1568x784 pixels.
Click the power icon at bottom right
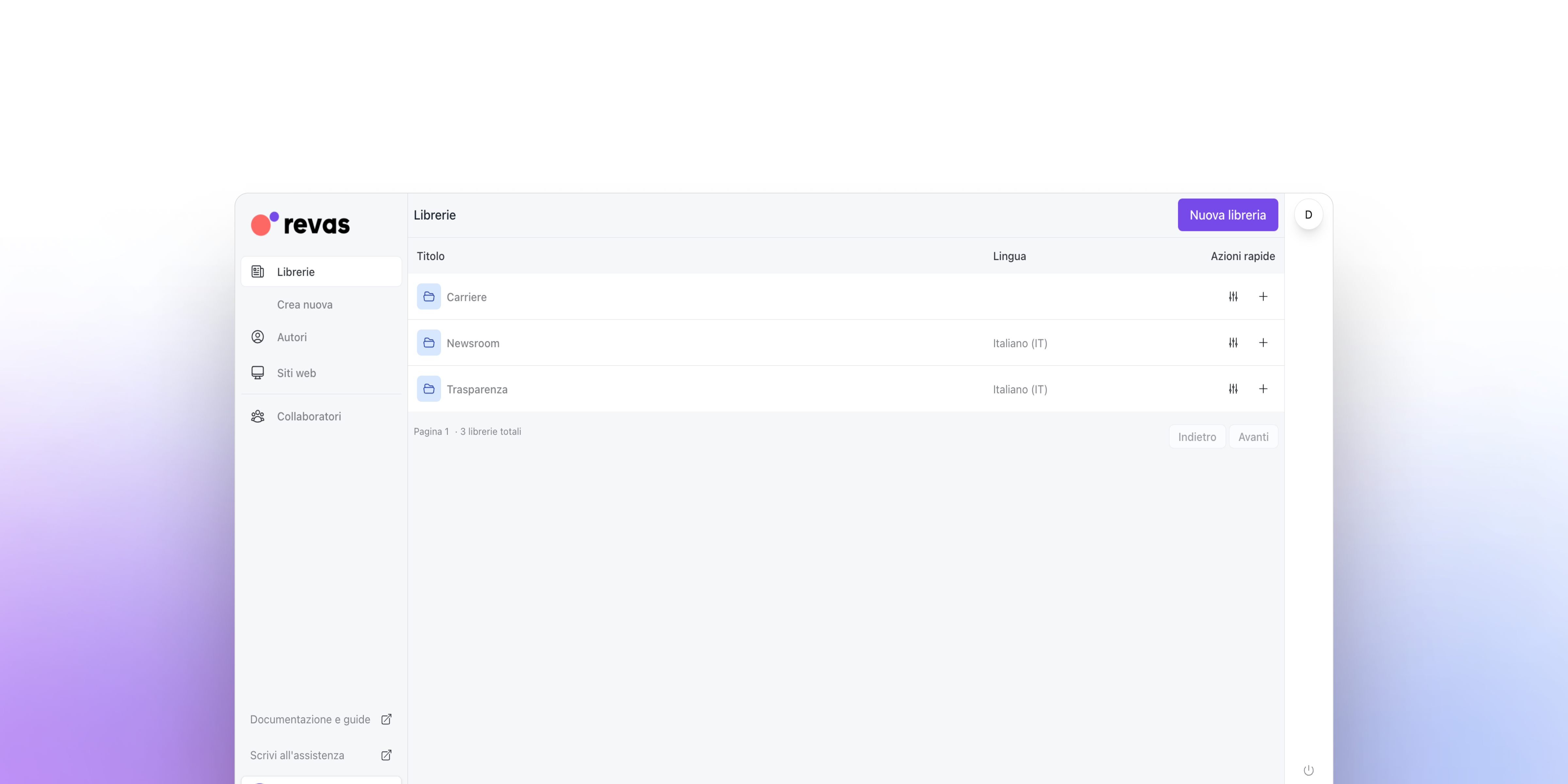(x=1309, y=769)
